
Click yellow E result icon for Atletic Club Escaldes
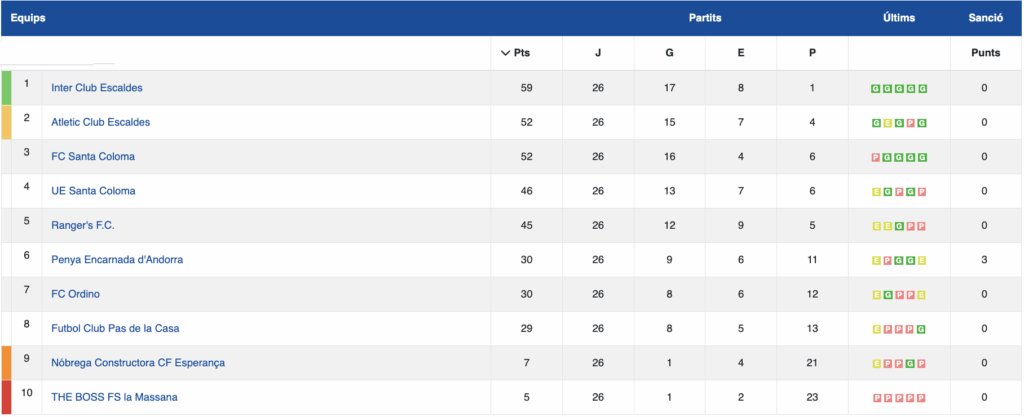(888, 123)
